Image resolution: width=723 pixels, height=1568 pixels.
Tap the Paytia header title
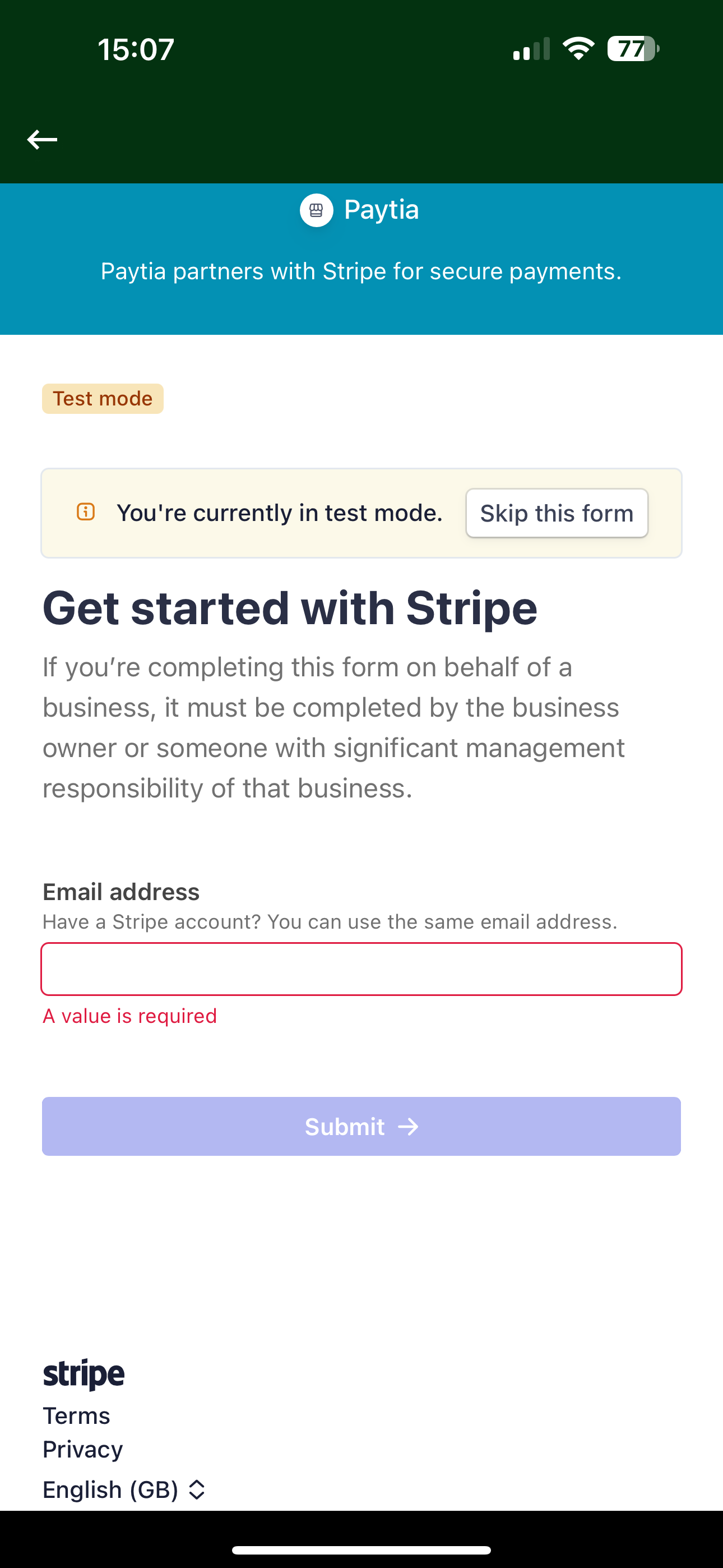tap(382, 210)
